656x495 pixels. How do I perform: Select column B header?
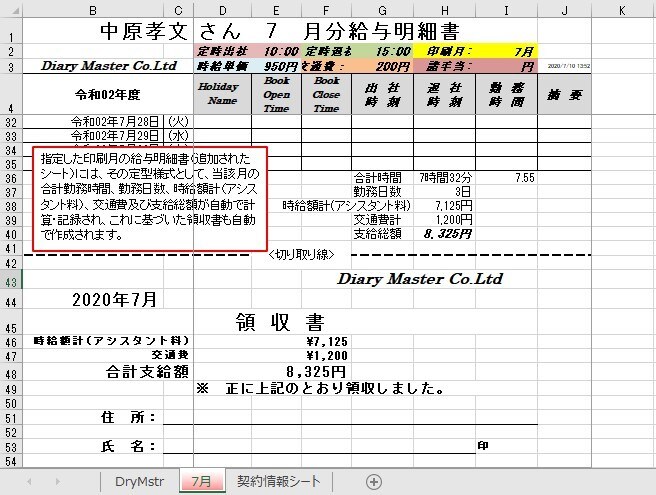93,10
